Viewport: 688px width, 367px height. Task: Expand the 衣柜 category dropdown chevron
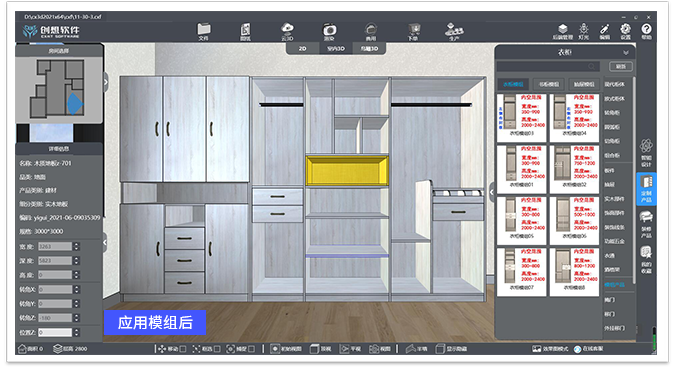coord(626,53)
